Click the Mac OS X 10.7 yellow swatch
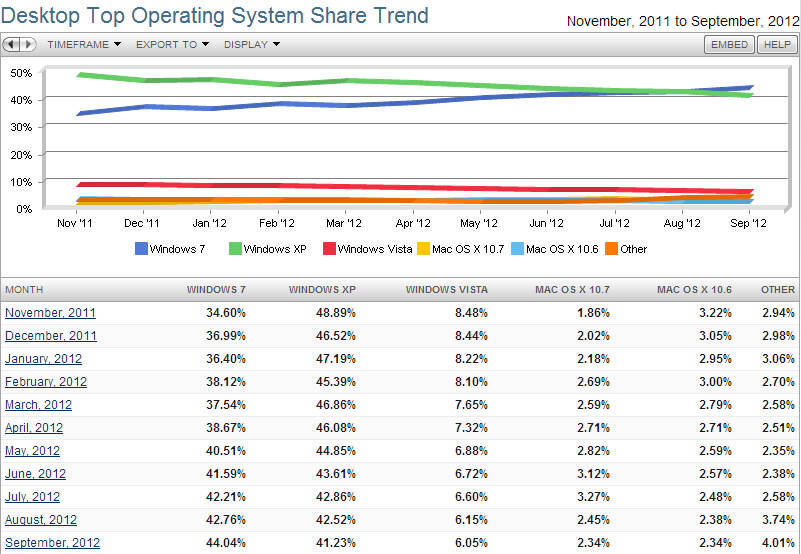This screenshot has height=554, width=801. (423, 249)
